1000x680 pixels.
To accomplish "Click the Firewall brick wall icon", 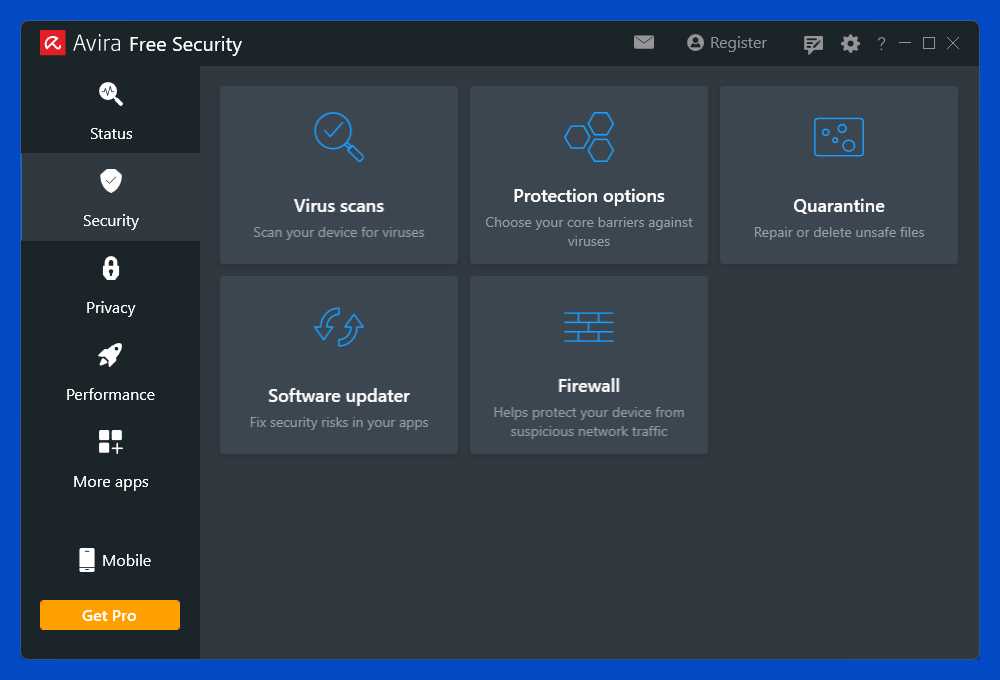I will [x=589, y=327].
